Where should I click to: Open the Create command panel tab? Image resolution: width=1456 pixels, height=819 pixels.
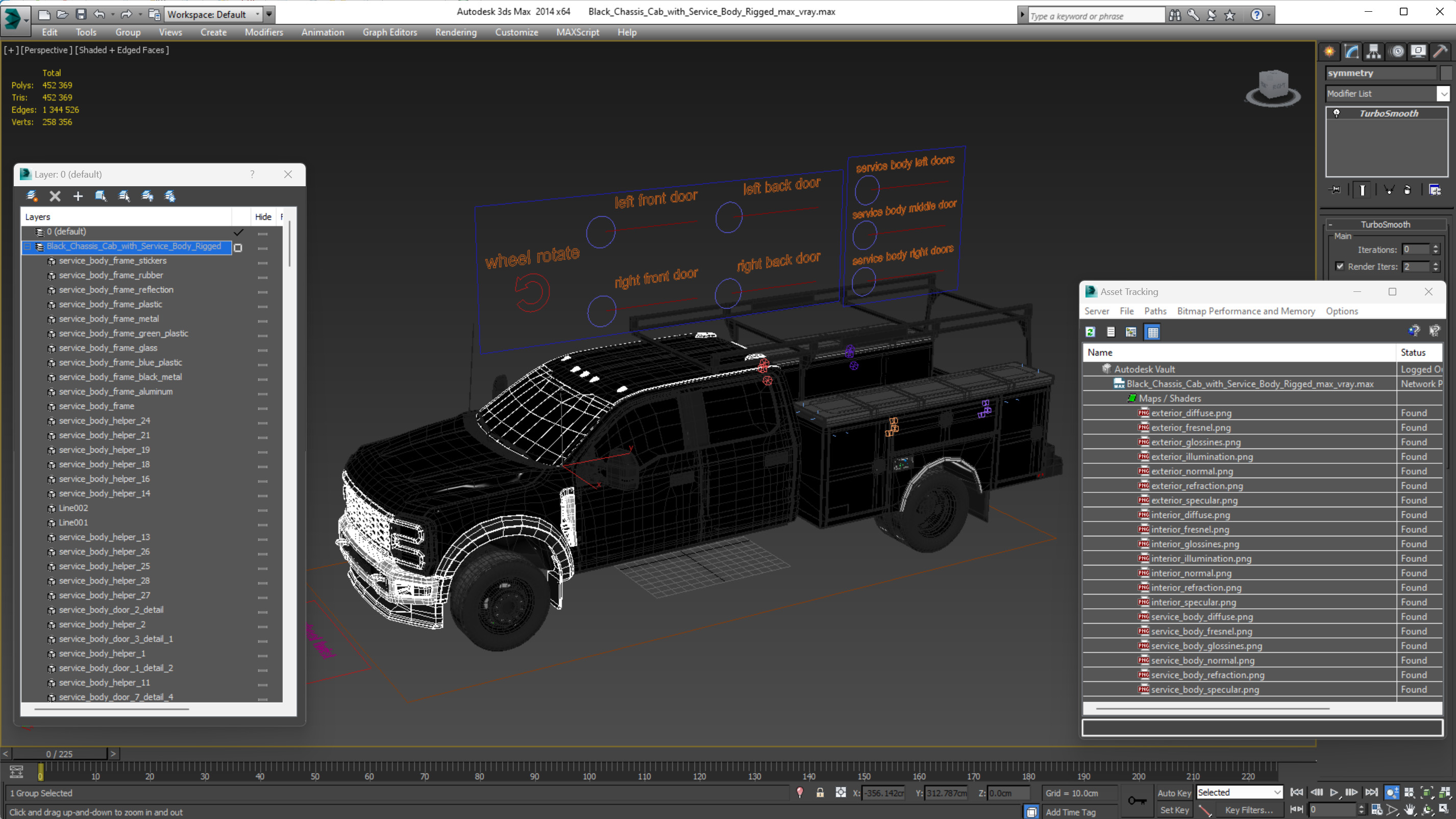1329,52
